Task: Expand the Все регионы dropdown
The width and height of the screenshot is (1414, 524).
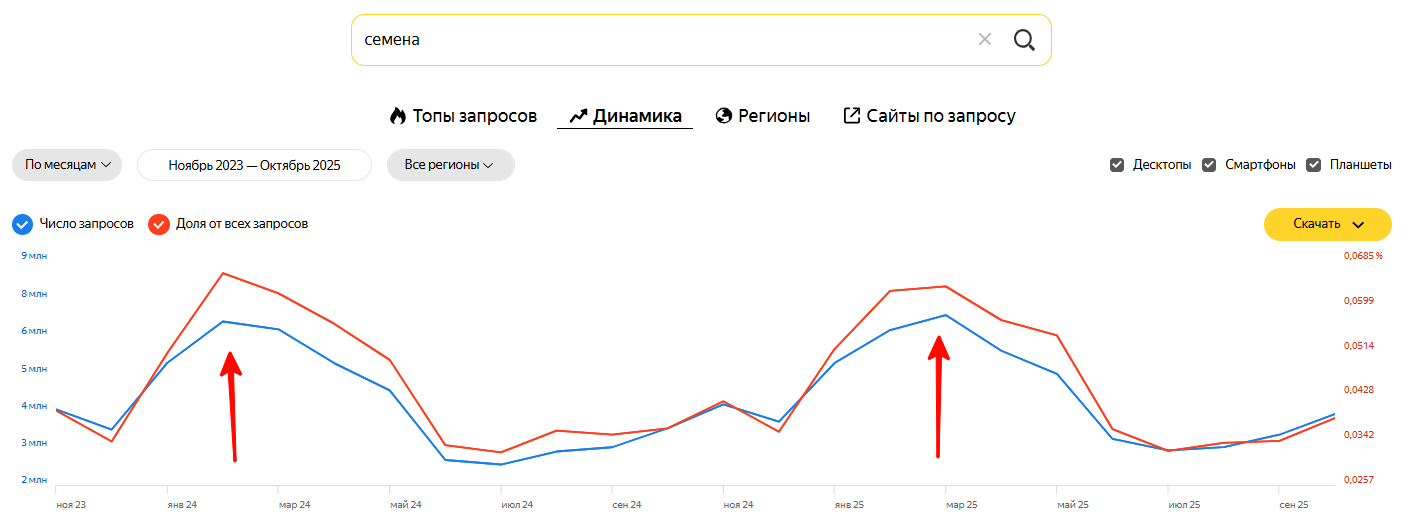Action: coord(450,165)
